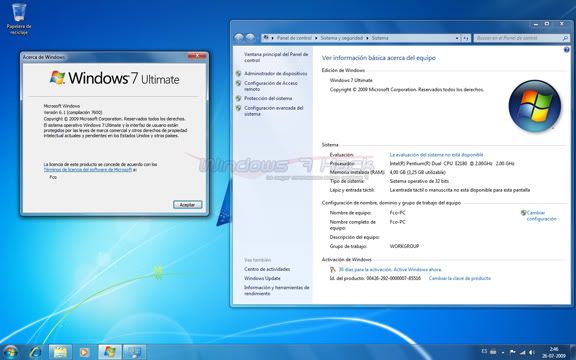Open 'Configuración avanzada del sistema'

274,111
